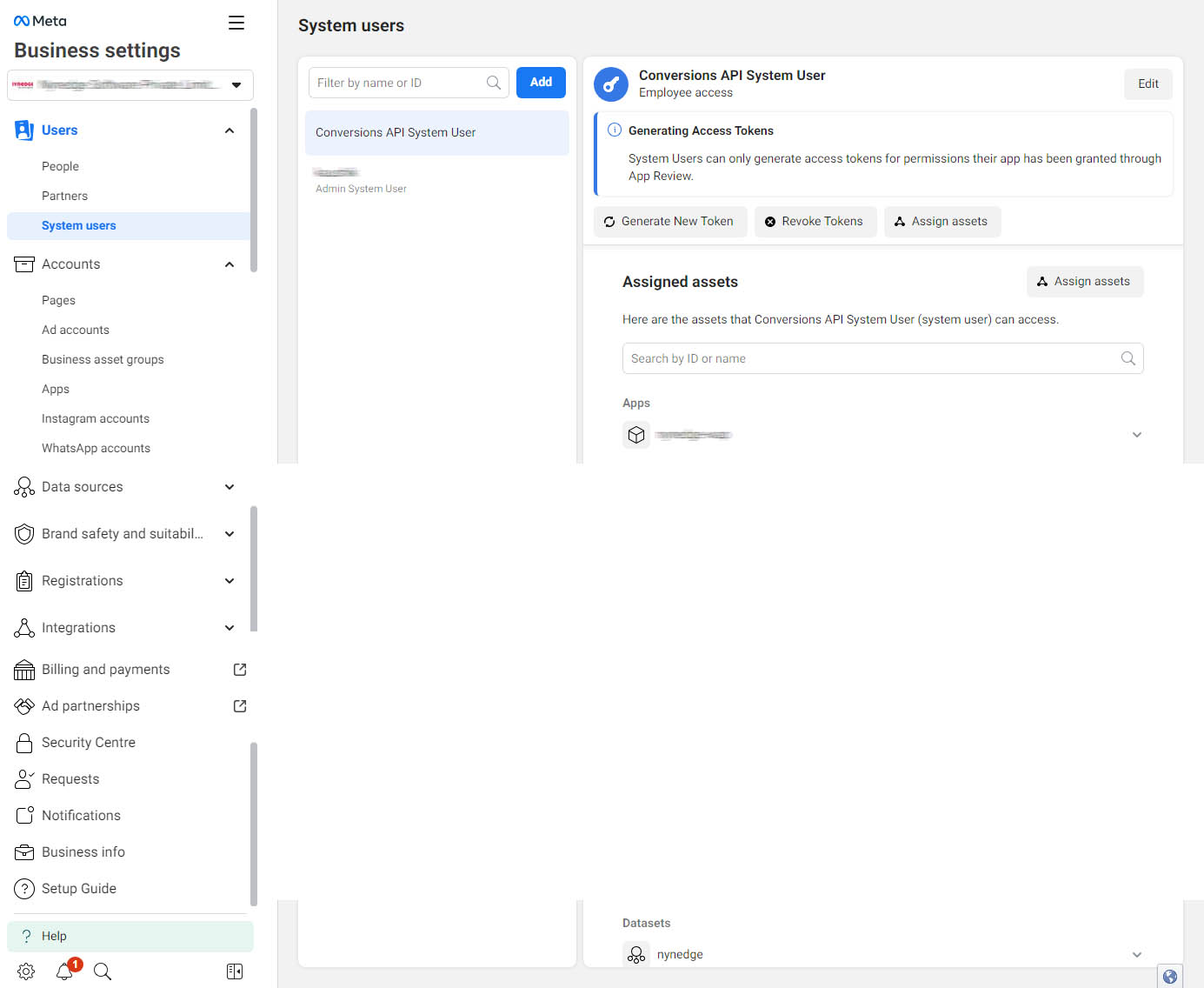Open the Partners page

(64, 196)
